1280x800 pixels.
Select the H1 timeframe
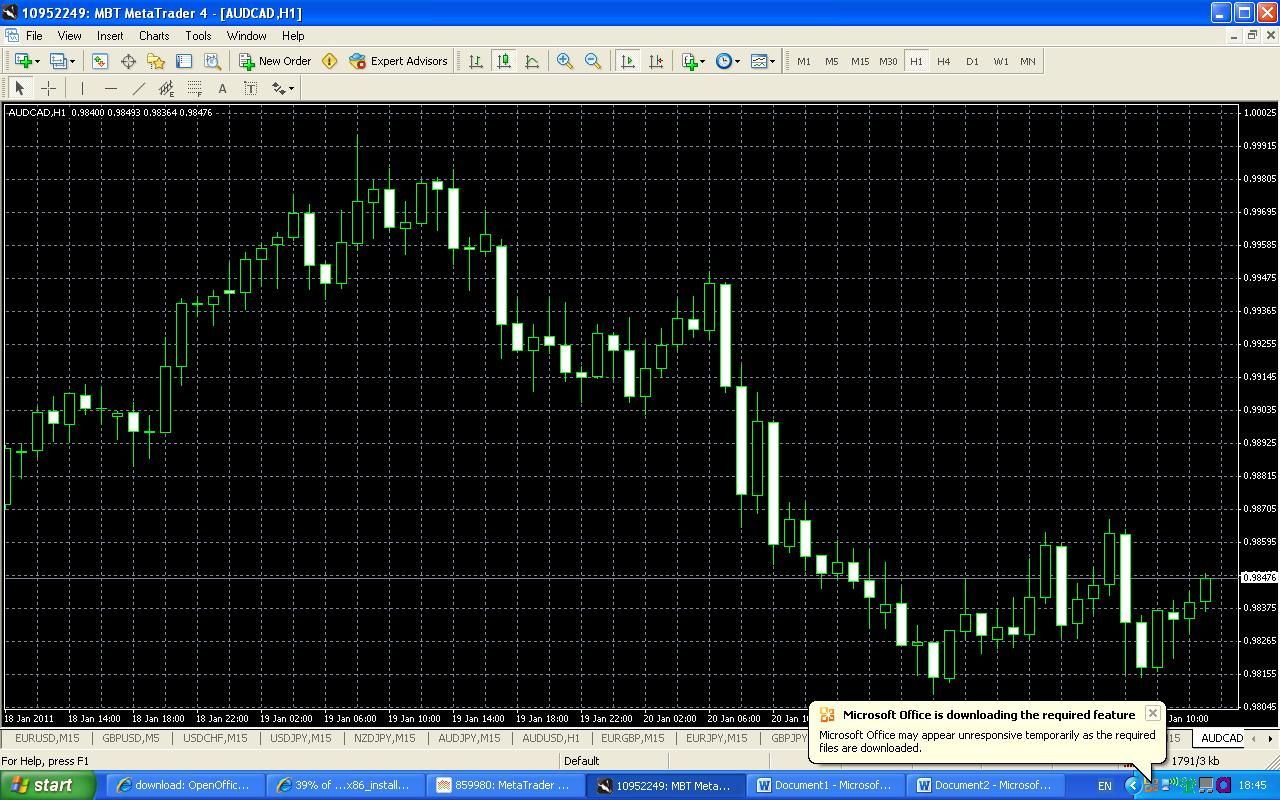916,61
